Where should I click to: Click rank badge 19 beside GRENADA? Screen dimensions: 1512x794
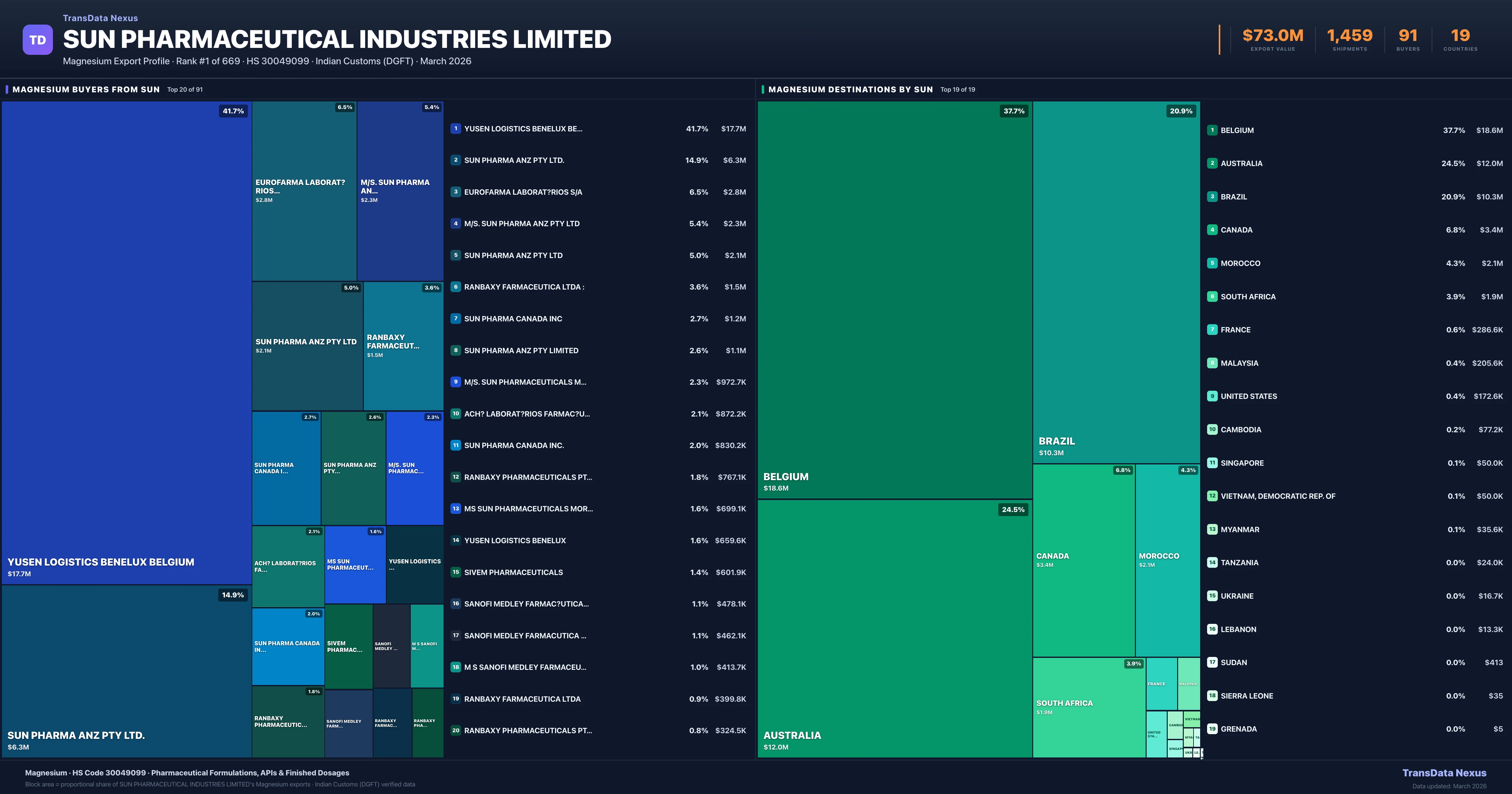point(1212,729)
